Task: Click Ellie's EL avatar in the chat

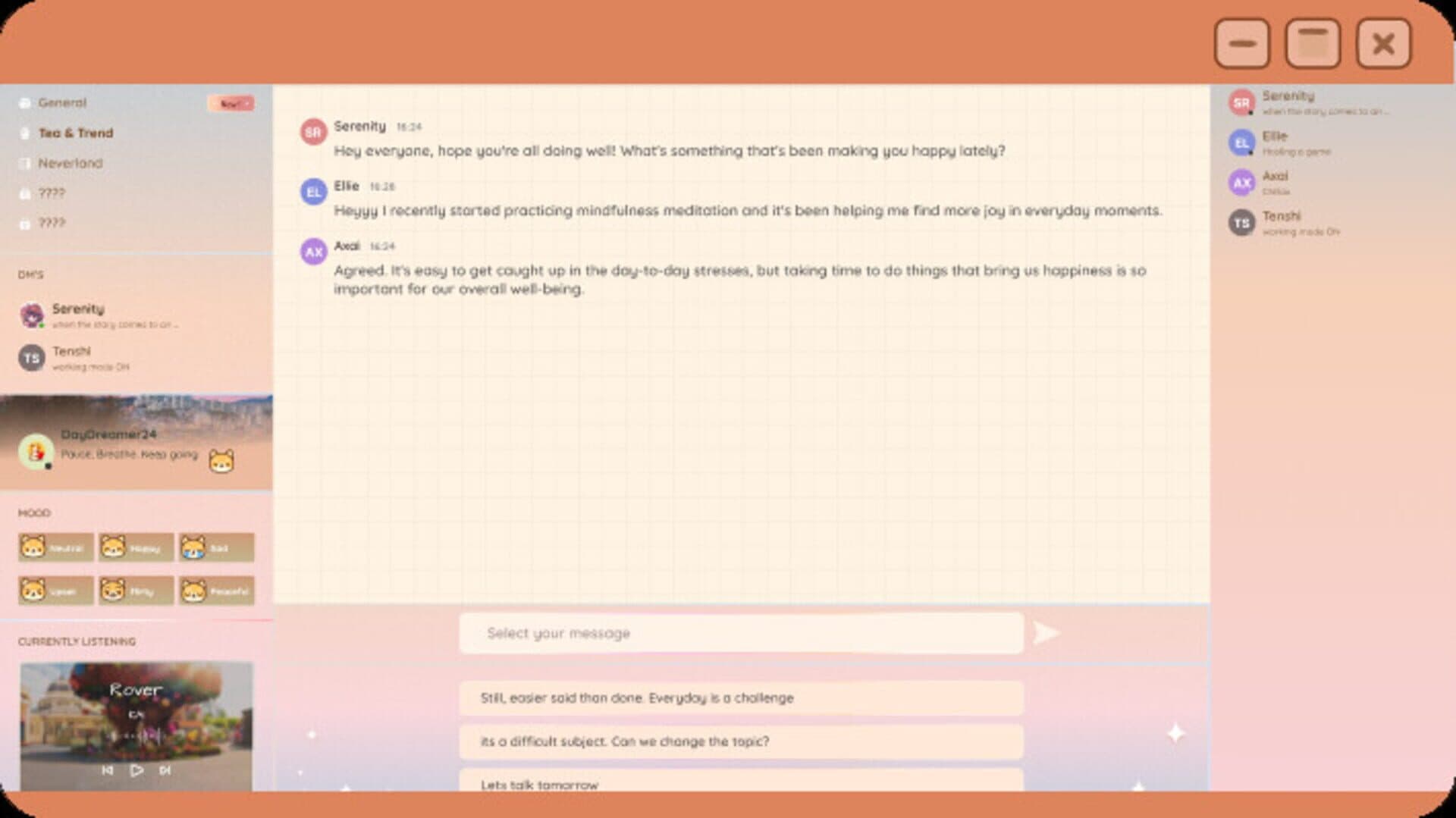Action: pyautogui.click(x=313, y=192)
